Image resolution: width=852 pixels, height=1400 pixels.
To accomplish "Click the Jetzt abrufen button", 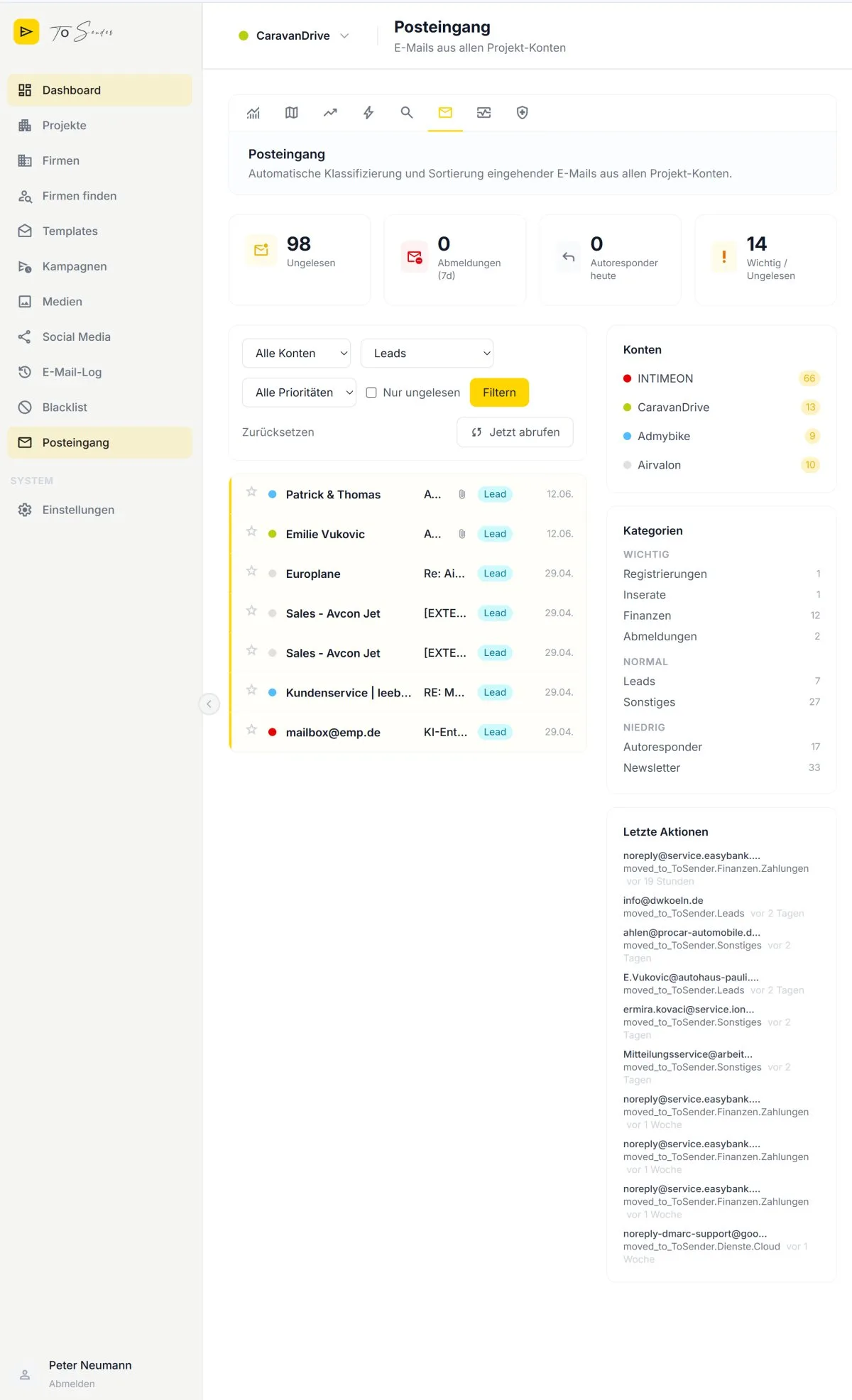I will coord(515,432).
